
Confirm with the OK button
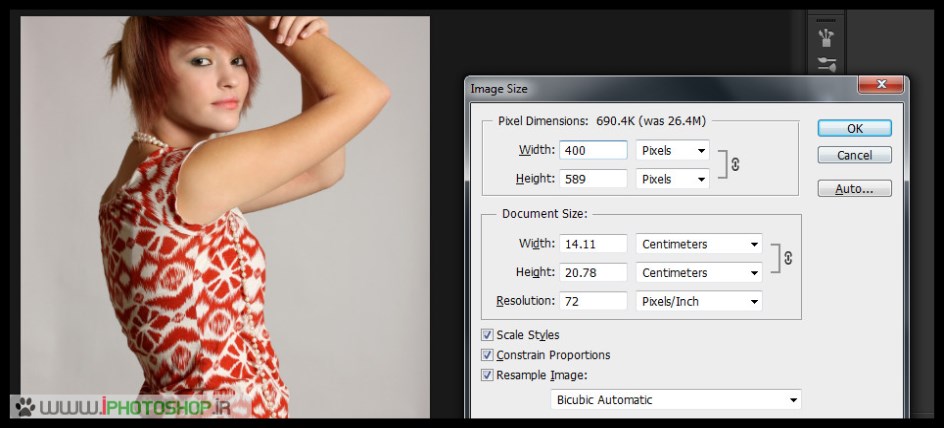pyautogui.click(x=854, y=128)
